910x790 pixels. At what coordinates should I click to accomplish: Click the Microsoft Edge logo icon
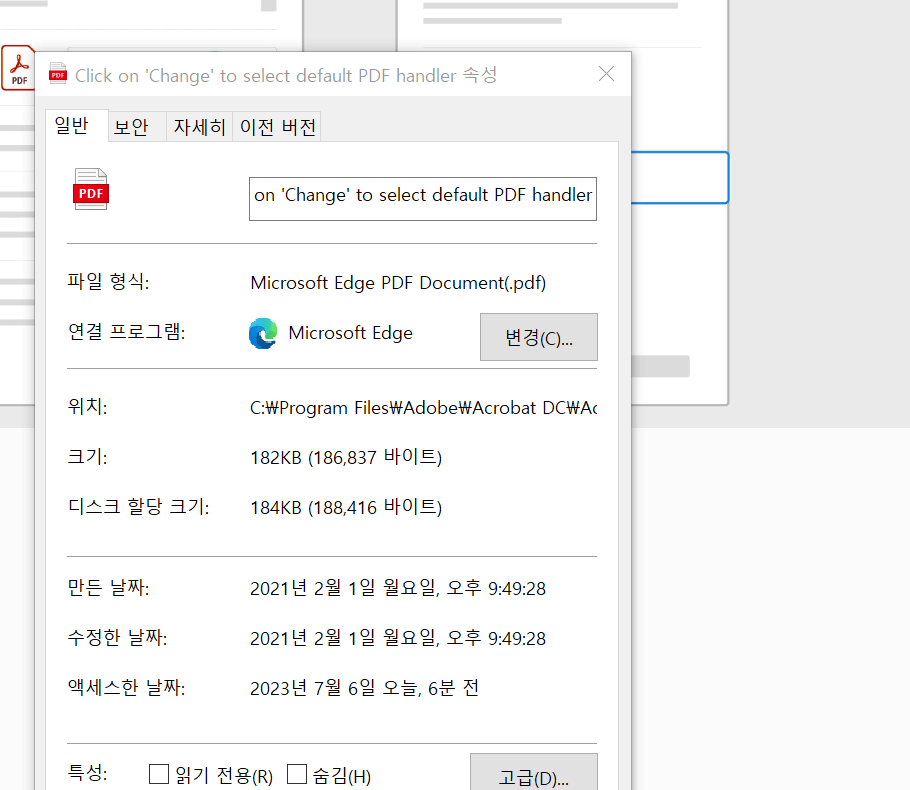coord(263,333)
